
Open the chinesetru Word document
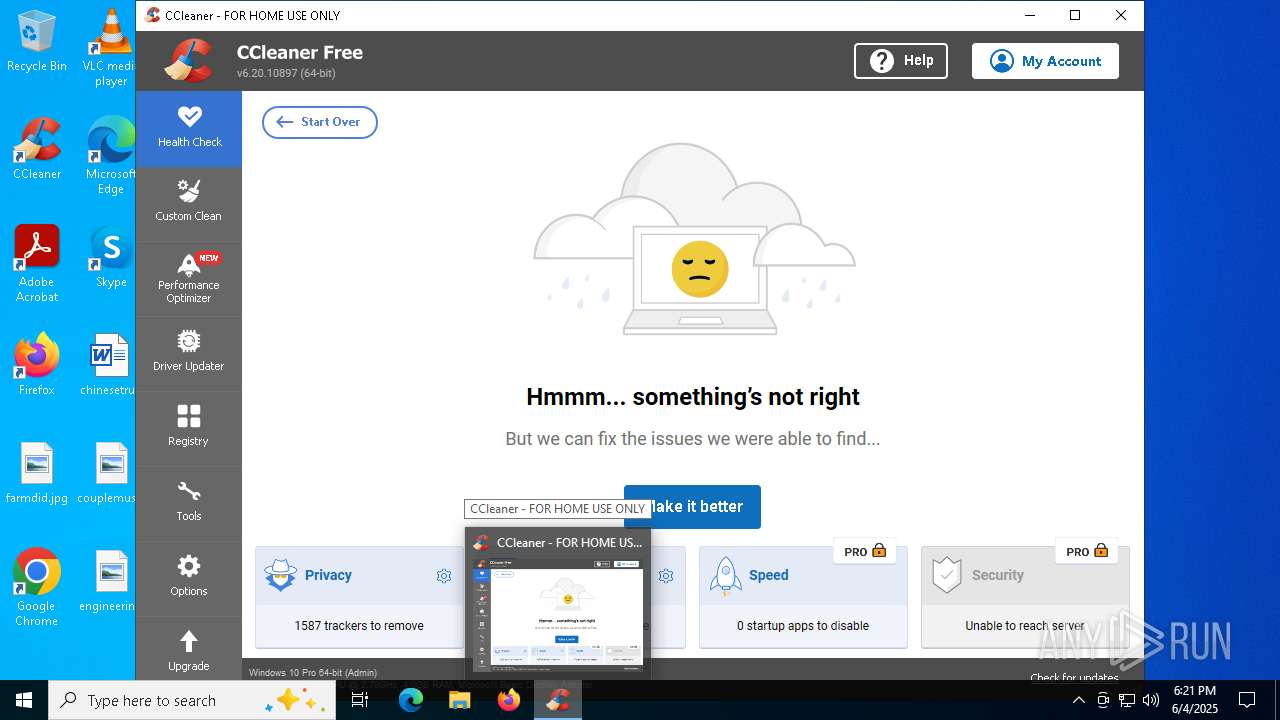[110, 365]
